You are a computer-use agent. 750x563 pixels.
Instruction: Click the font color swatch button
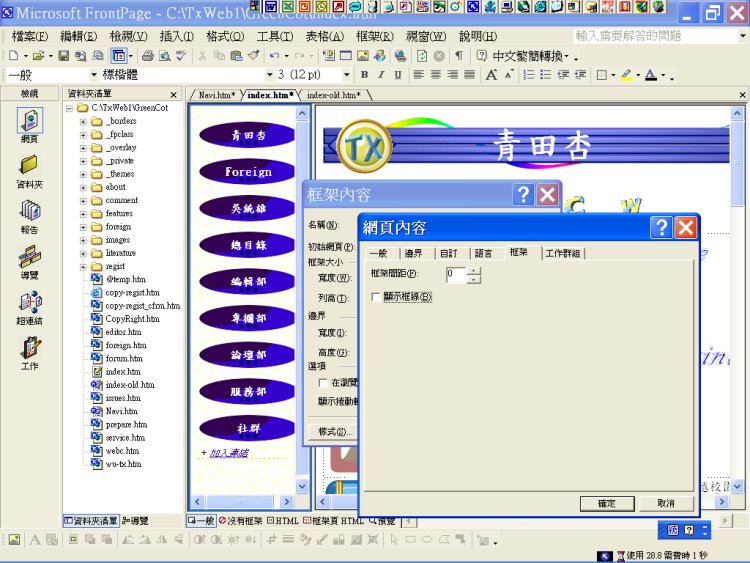tap(651, 75)
